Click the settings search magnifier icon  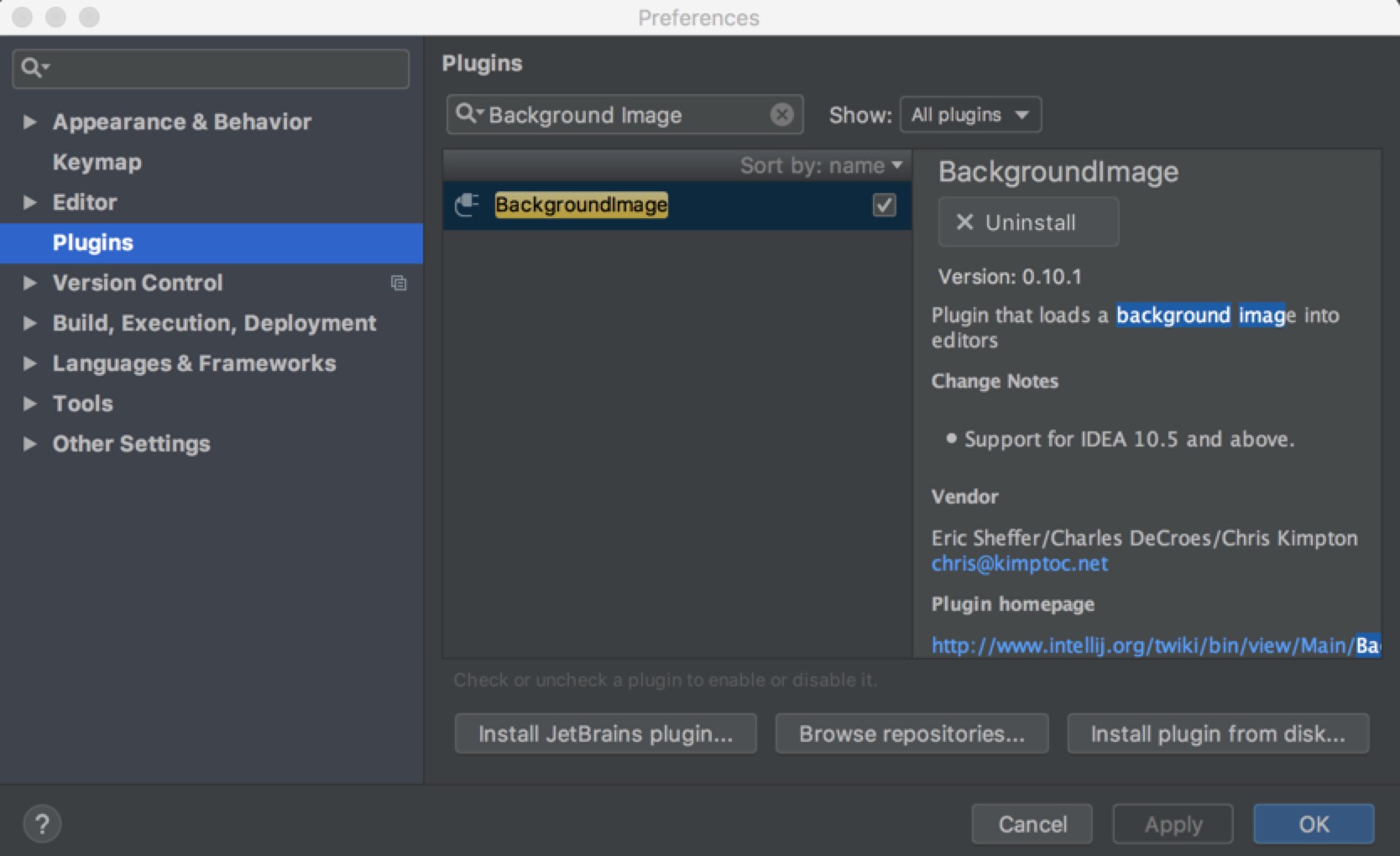pyautogui.click(x=34, y=67)
